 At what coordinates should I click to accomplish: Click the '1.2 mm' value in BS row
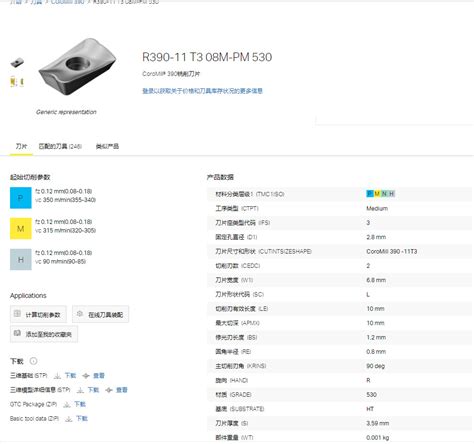(376, 337)
